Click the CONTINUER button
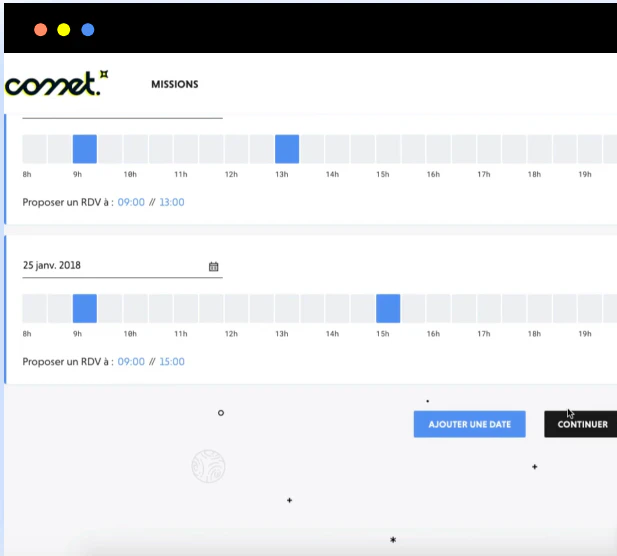617x556 pixels. tap(582, 424)
